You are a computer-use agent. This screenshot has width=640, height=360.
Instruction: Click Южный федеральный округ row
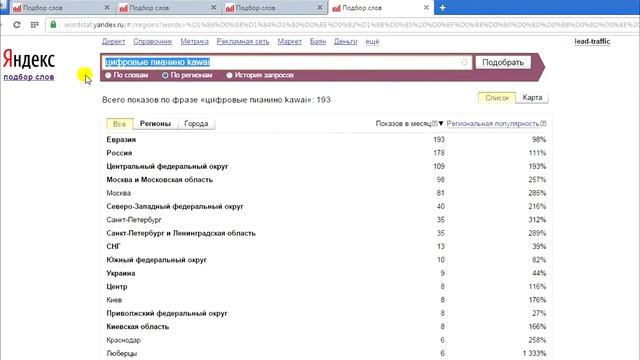click(326, 260)
